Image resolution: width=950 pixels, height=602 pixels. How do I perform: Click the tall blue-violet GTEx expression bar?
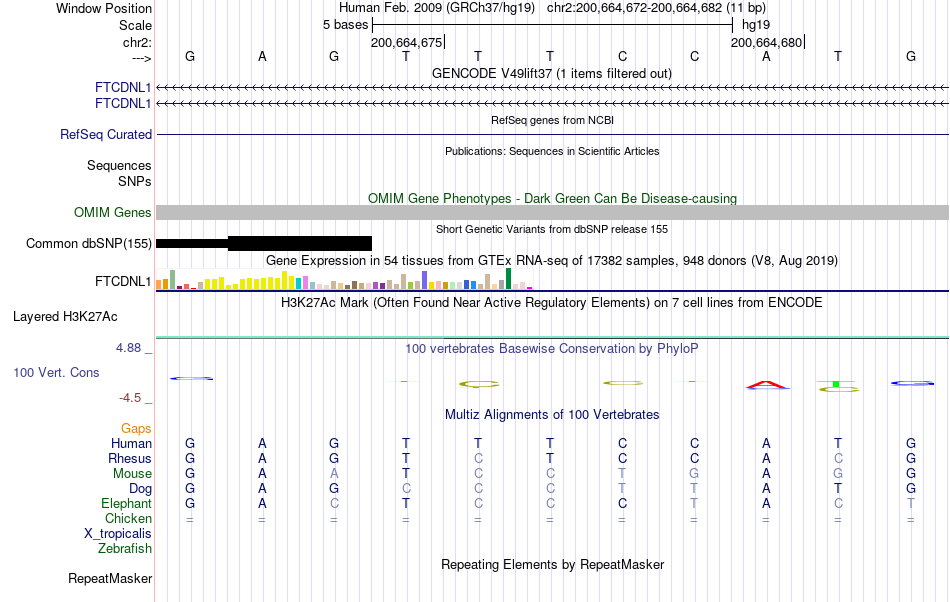coord(424,280)
